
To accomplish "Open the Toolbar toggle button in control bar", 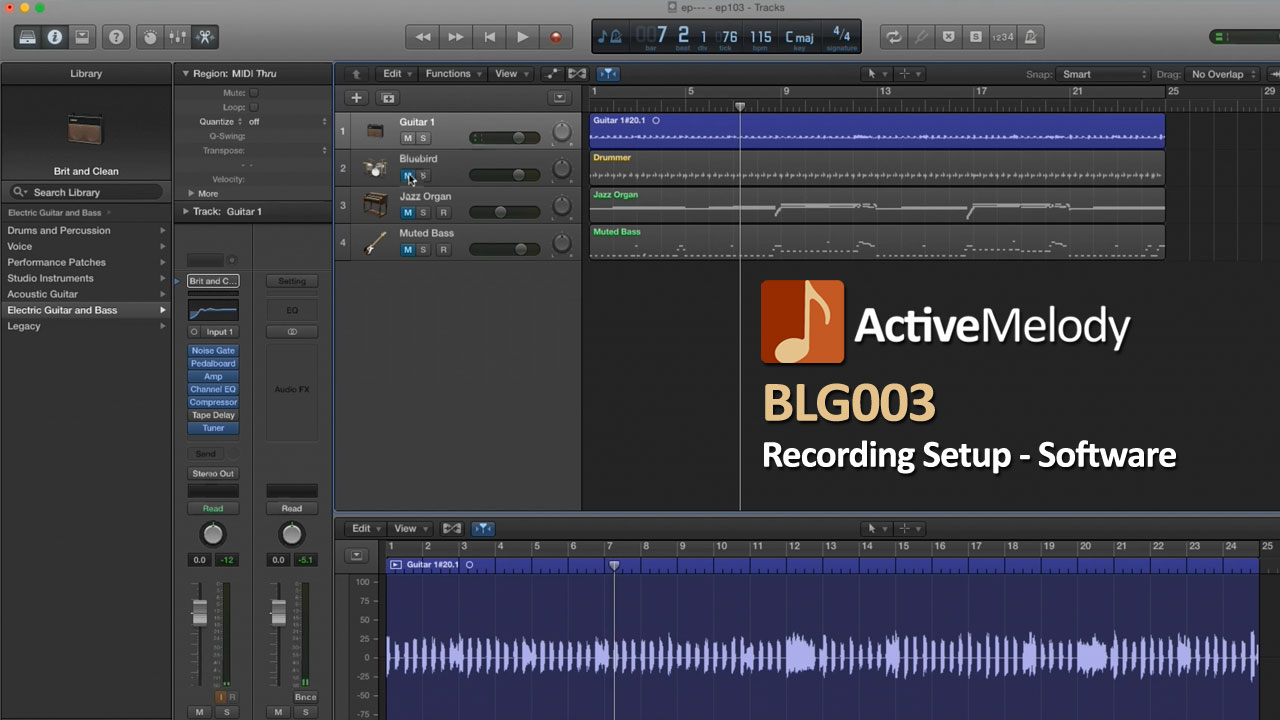I will point(82,37).
